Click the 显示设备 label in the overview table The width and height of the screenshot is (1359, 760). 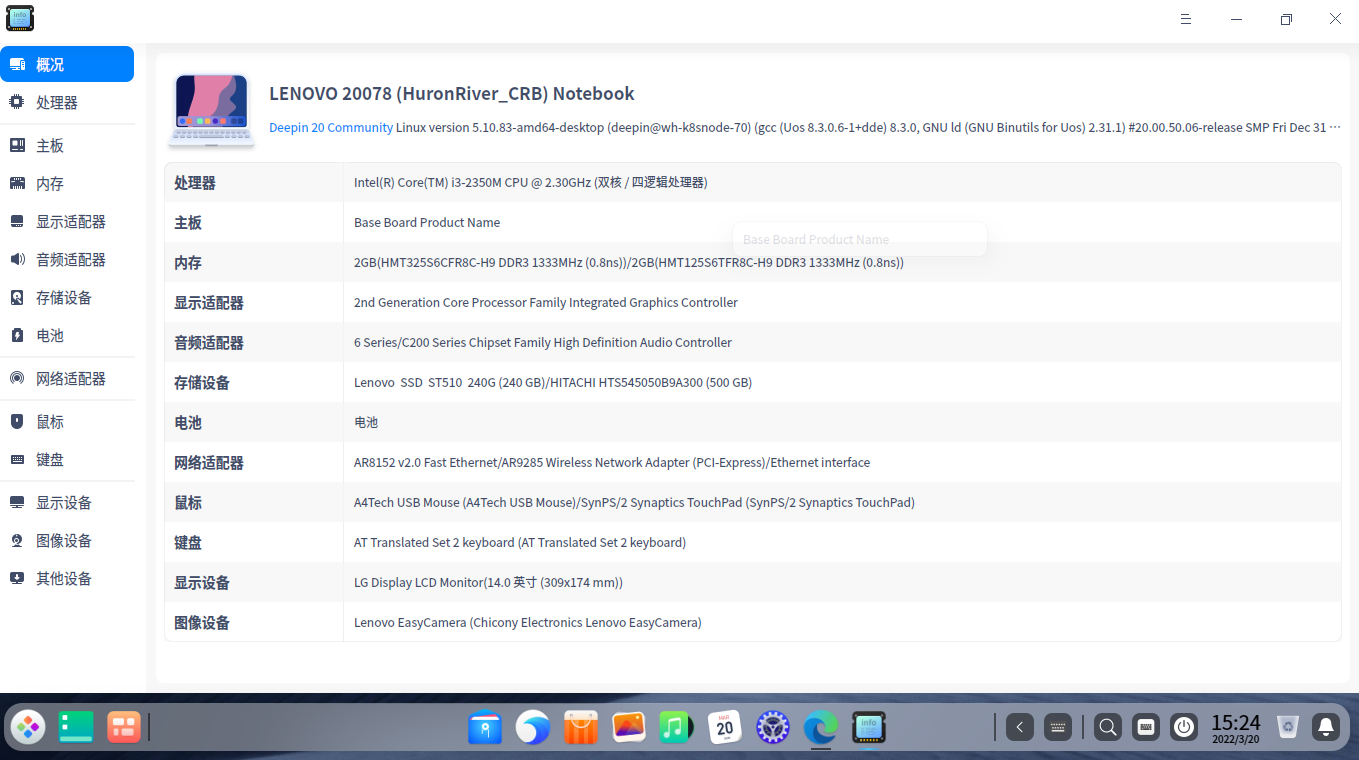[202, 583]
